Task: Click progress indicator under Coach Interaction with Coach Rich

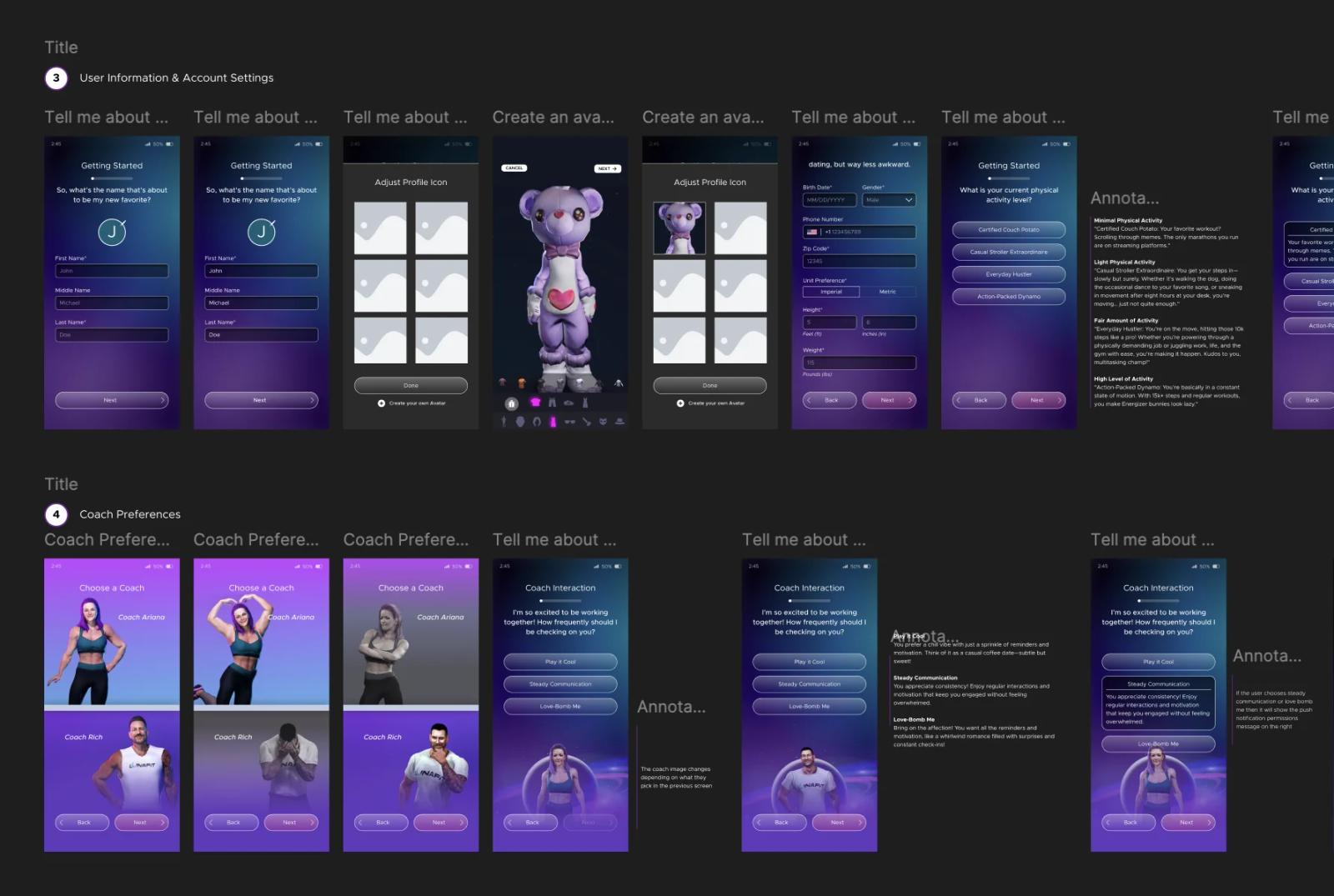Action: [810, 600]
